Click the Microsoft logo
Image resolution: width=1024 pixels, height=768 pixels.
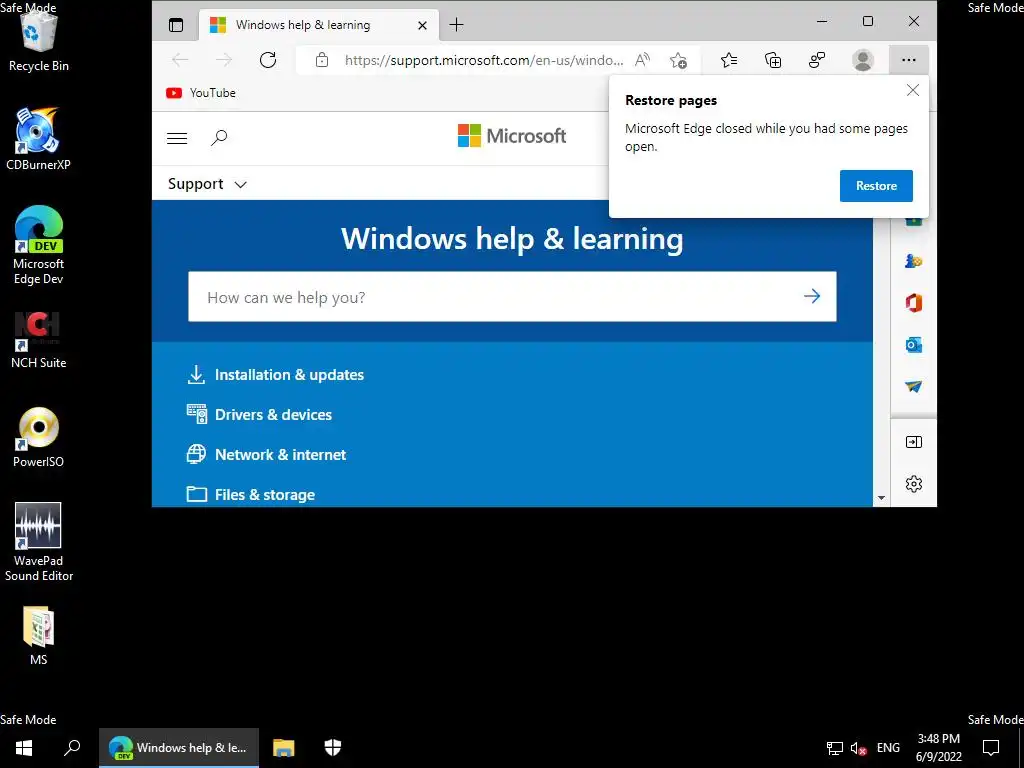coord(512,136)
